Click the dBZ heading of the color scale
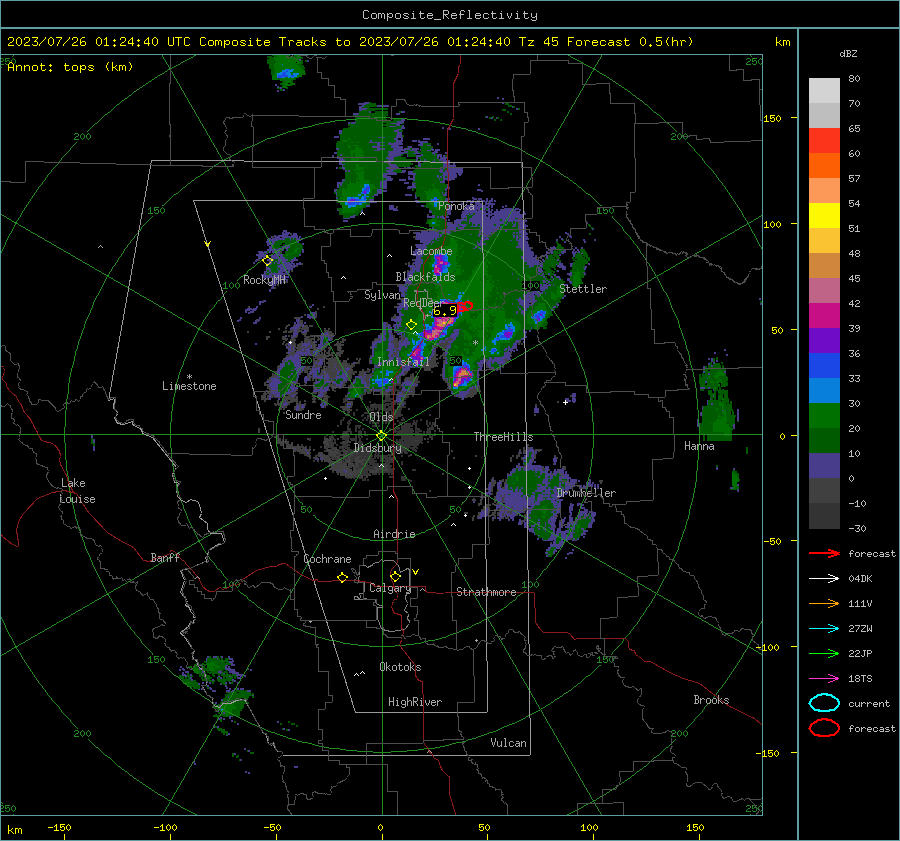 848,53
